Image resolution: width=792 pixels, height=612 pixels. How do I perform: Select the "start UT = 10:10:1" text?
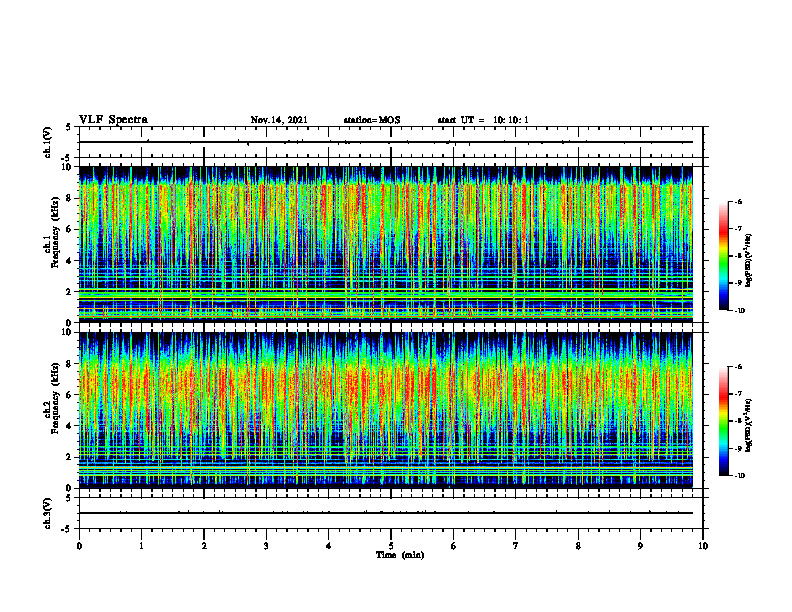coord(483,120)
